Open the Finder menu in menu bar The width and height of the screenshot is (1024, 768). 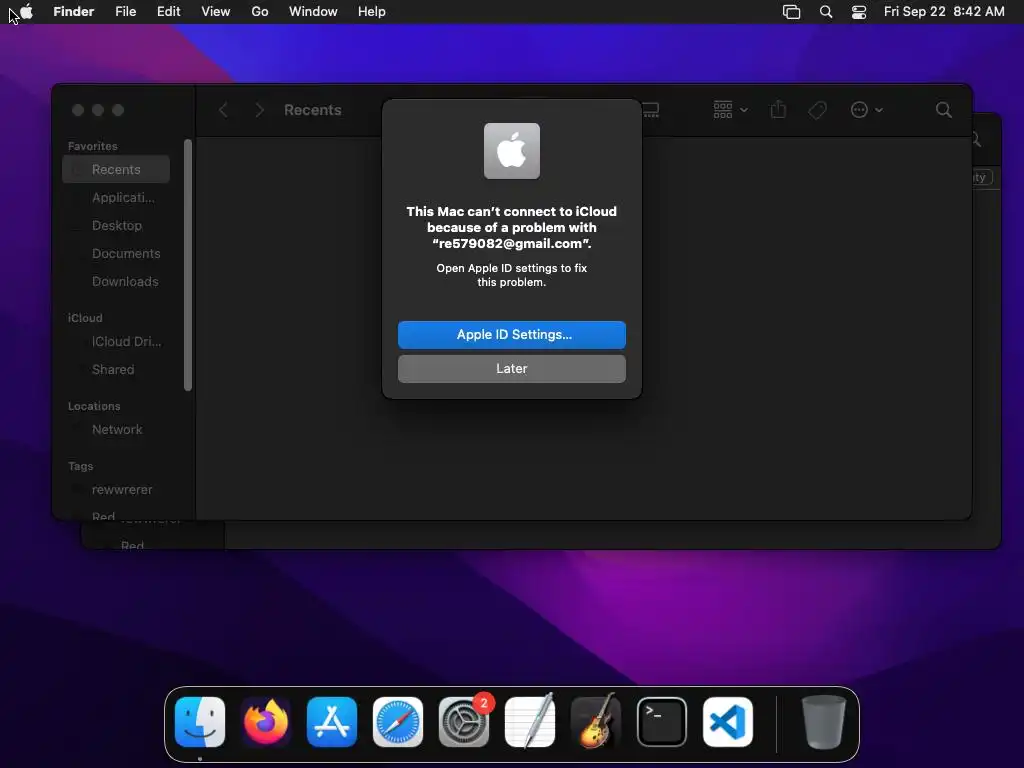[x=73, y=11]
